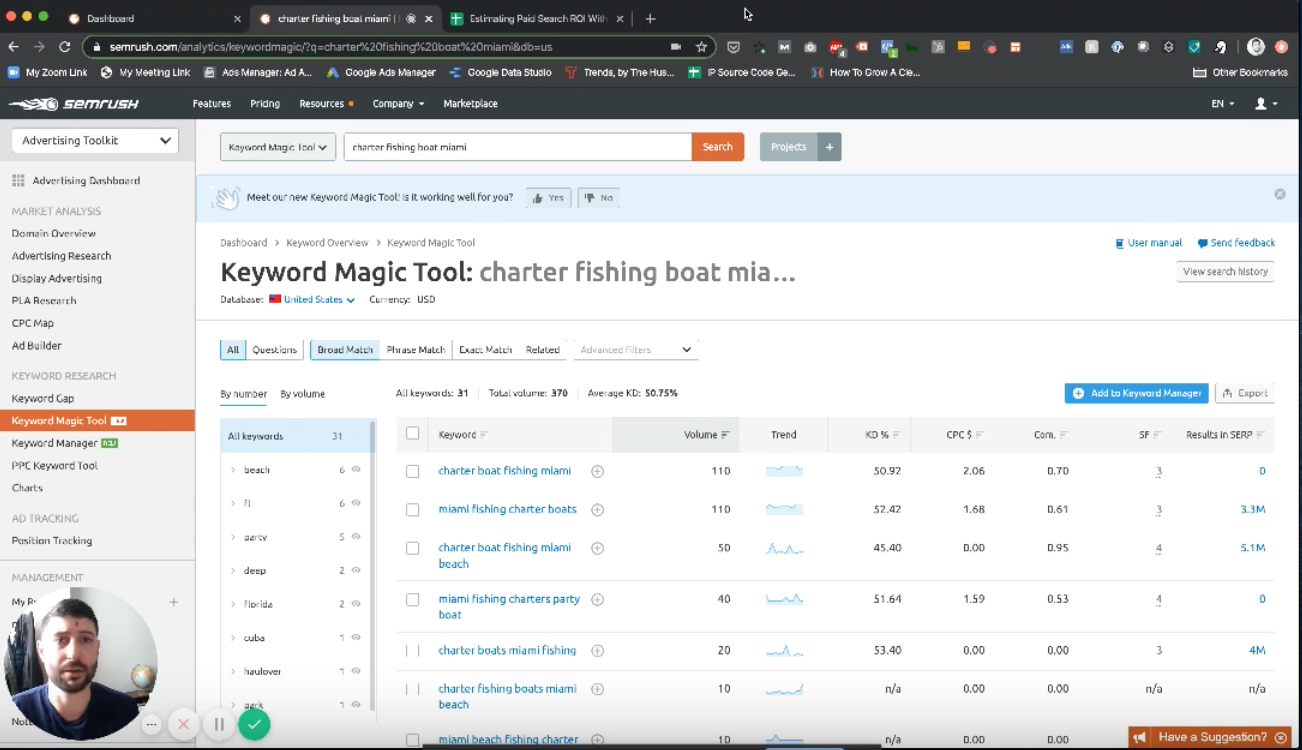Image resolution: width=1302 pixels, height=750 pixels.
Task: Dismiss the Keyword Magic feedback banner
Action: tap(1280, 194)
